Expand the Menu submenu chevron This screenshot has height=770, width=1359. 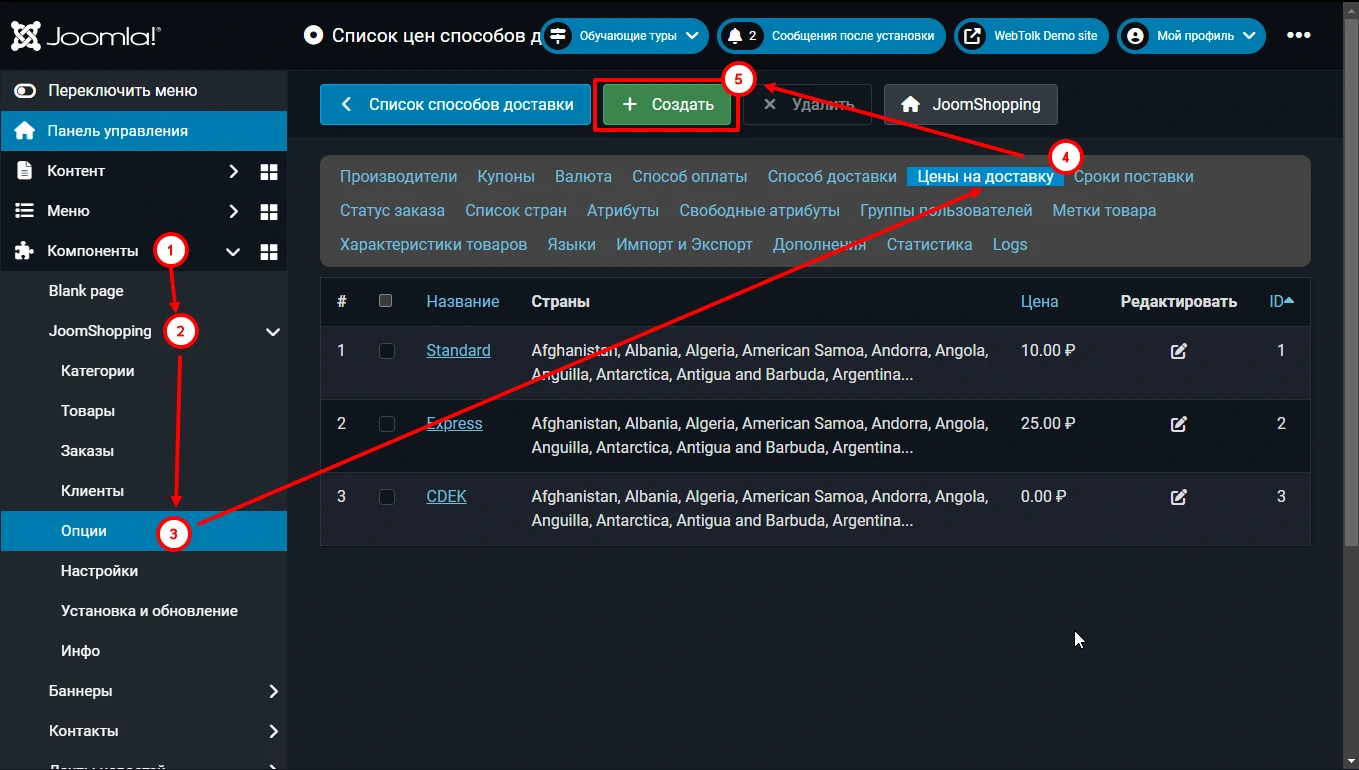234,211
